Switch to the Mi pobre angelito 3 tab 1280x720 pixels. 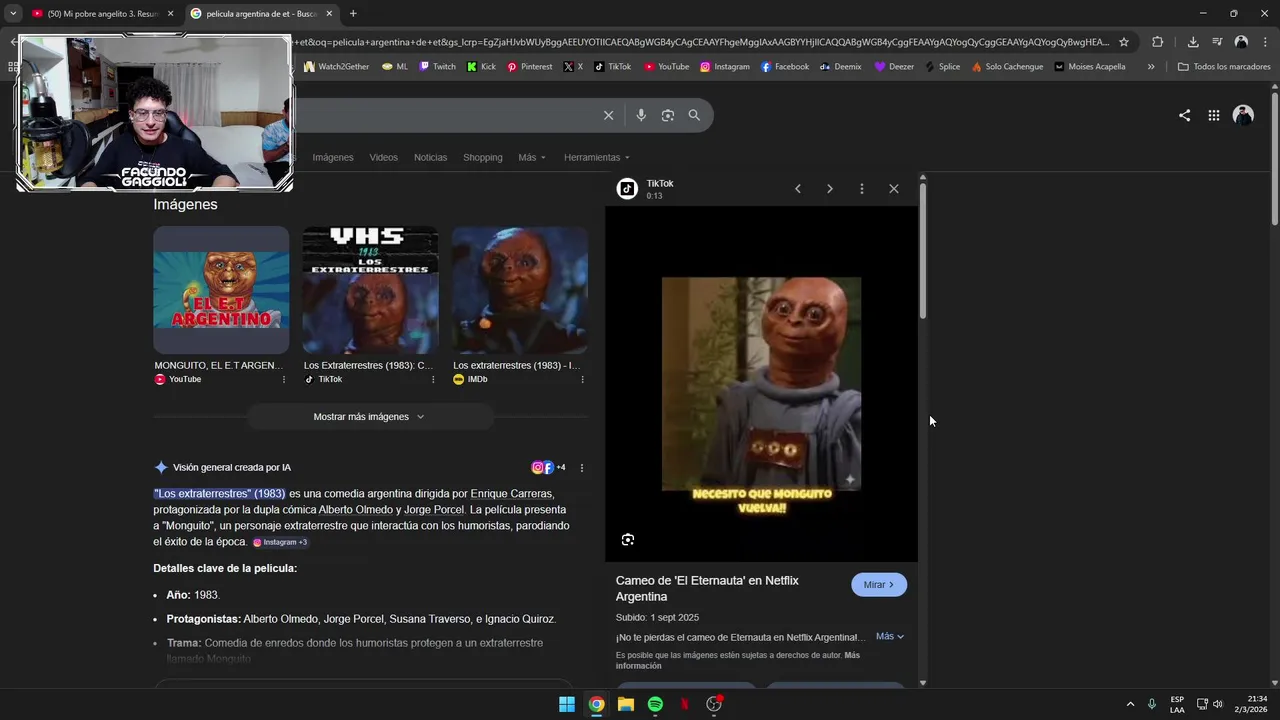tap(102, 14)
